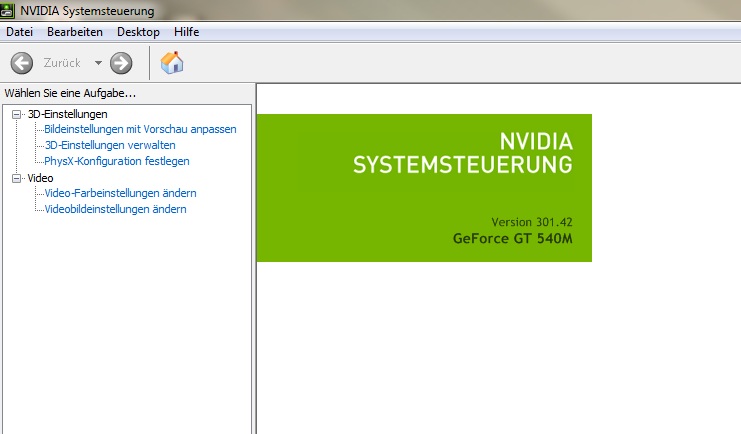Viewport: 741px width, 434px height.
Task: Select the 3D-Einstellungen category label
Action: tap(68, 114)
